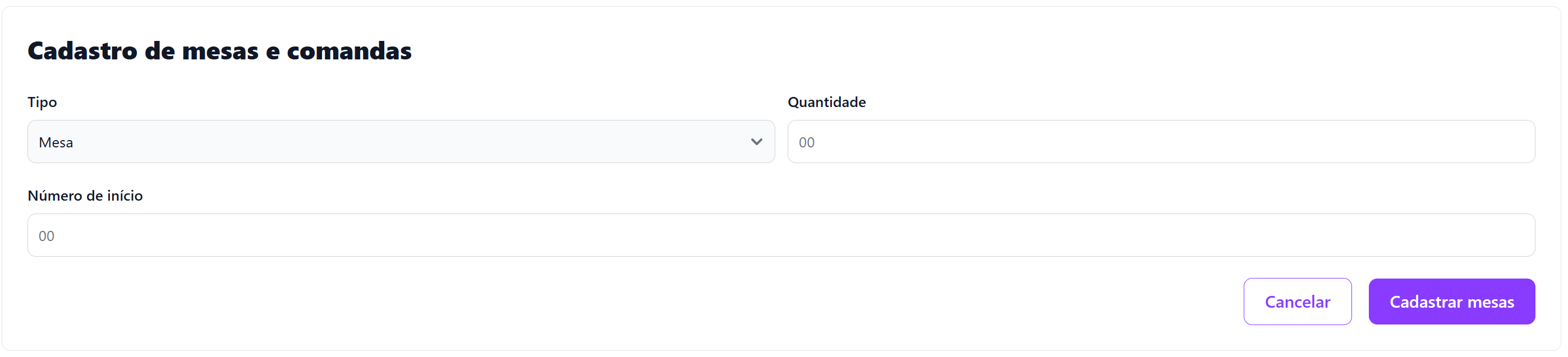Submit the form with the purple button
This screenshot has height=357, width=1568.
pyautogui.click(x=1451, y=302)
